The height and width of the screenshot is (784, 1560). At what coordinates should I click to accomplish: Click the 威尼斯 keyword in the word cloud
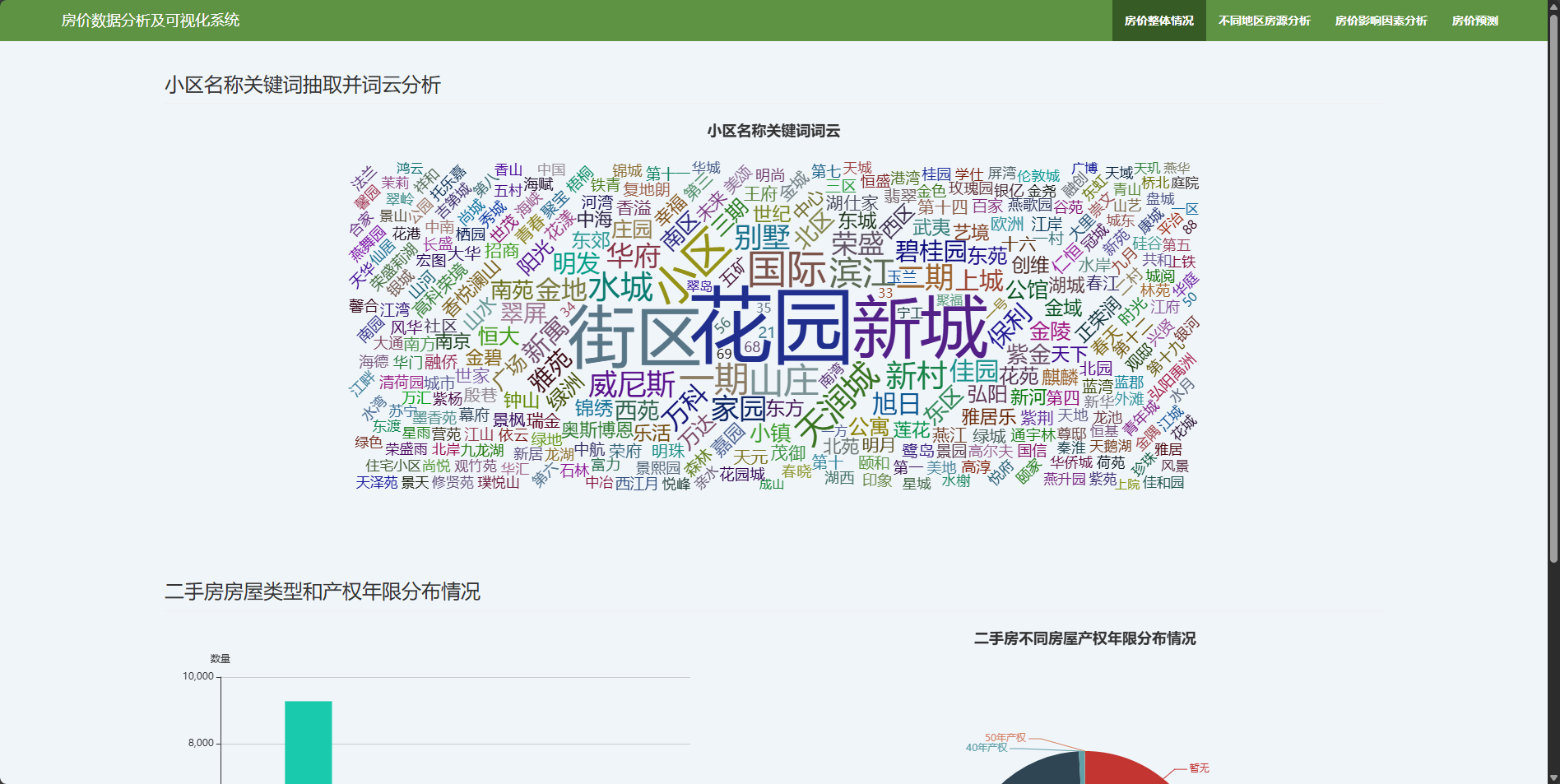(632, 384)
